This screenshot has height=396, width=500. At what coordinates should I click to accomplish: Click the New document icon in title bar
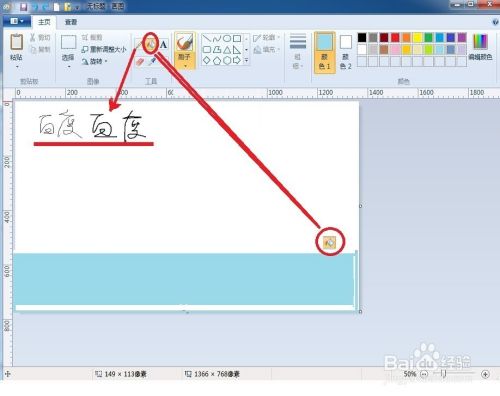click(57, 6)
